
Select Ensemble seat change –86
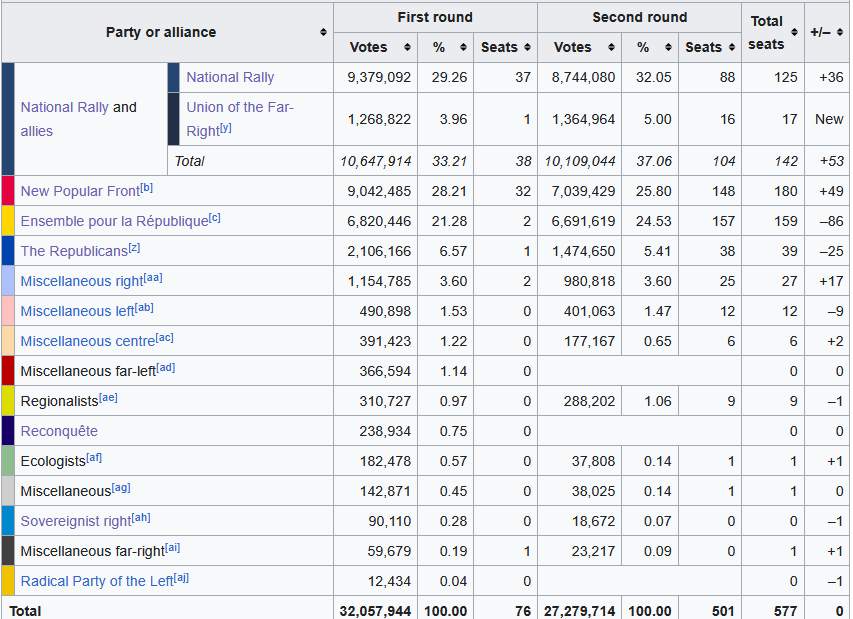[831, 221]
